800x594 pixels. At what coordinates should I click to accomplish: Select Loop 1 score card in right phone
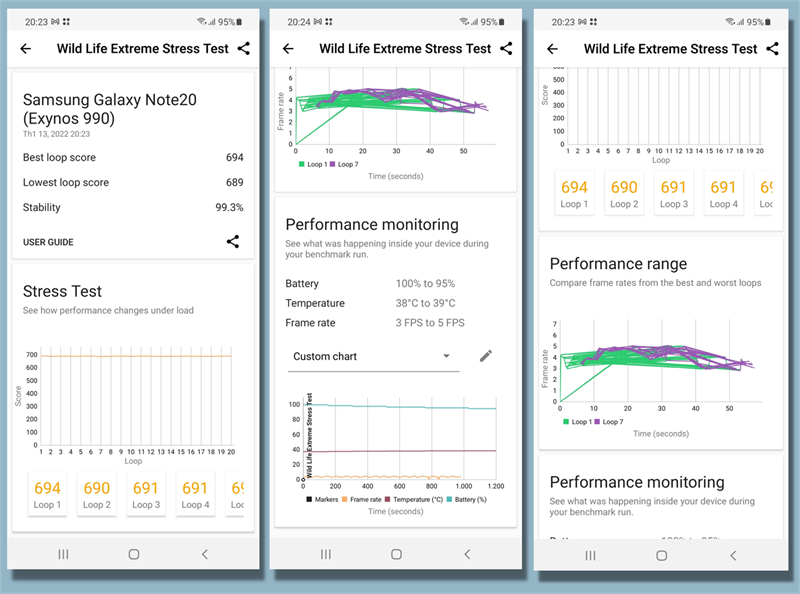[x=574, y=193]
